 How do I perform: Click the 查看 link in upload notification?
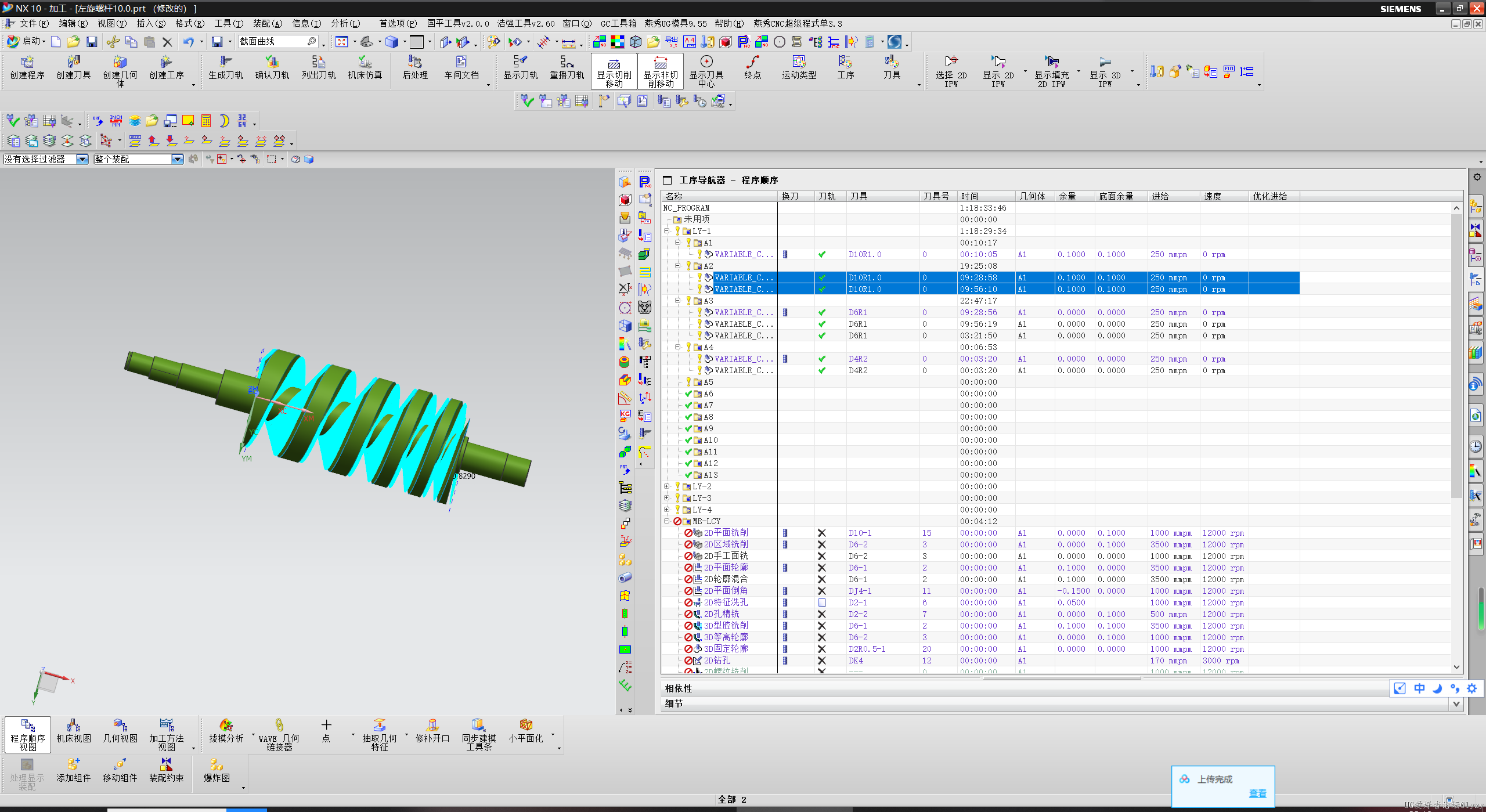click(1258, 793)
